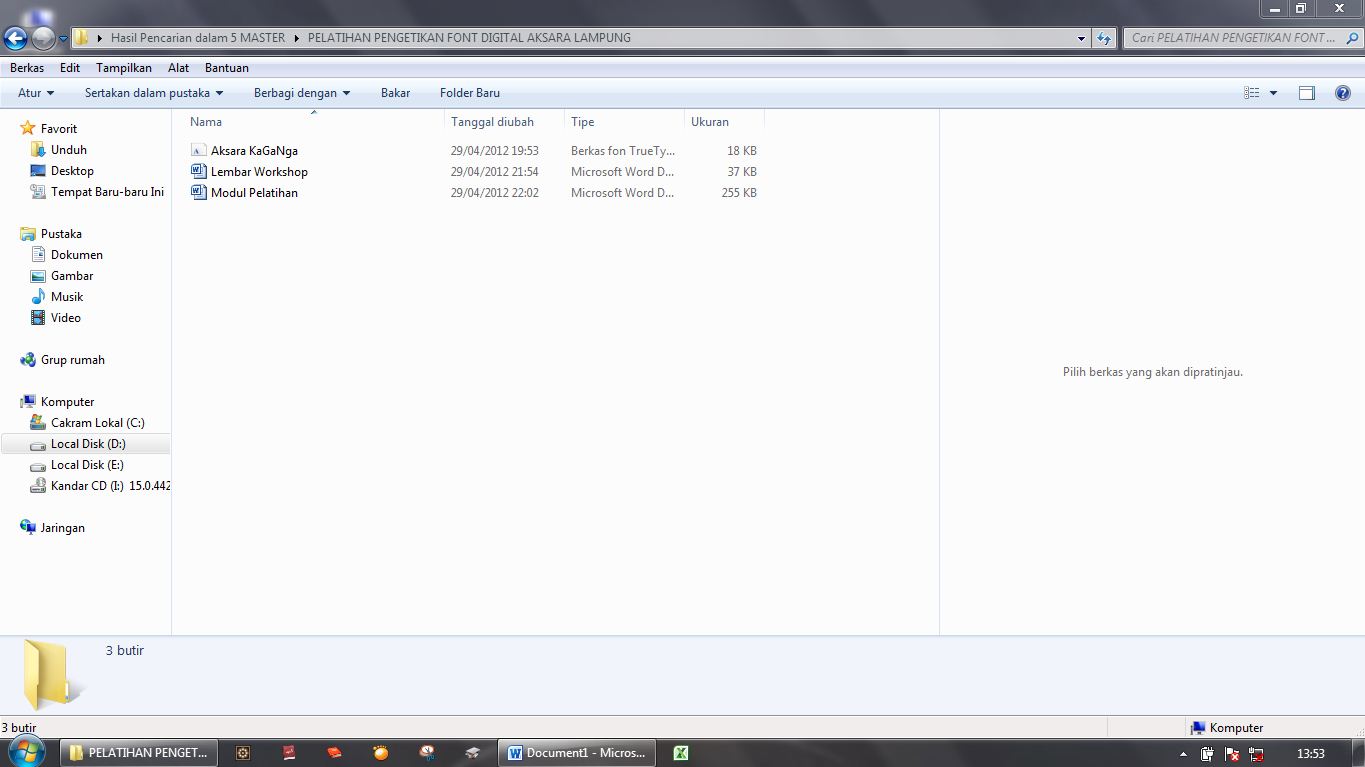Viewport: 1365px width, 767px height.
Task: Select the Dokumen library in sidebar
Action: (75, 254)
